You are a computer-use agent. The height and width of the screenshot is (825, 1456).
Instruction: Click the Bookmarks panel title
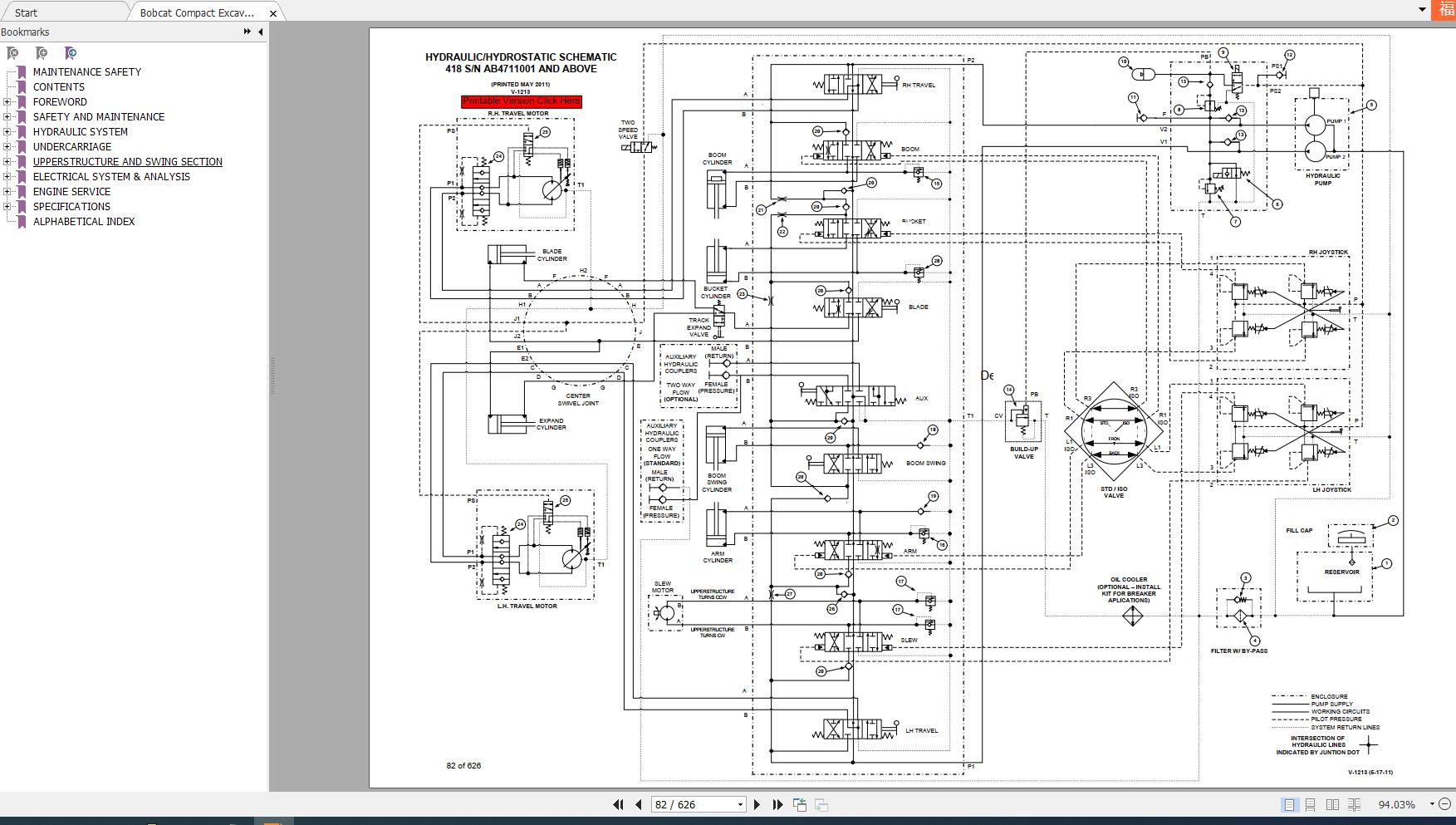click(25, 32)
